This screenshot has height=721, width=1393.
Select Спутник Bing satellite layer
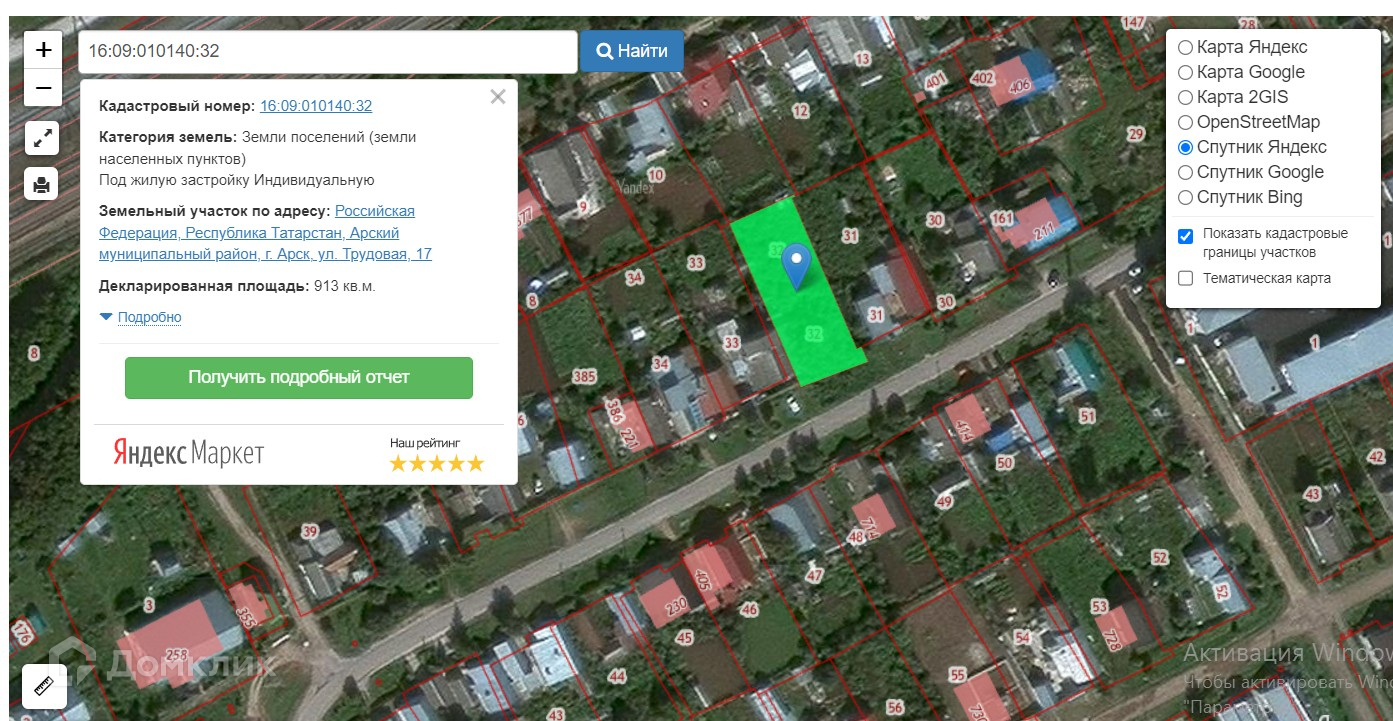click(1185, 197)
